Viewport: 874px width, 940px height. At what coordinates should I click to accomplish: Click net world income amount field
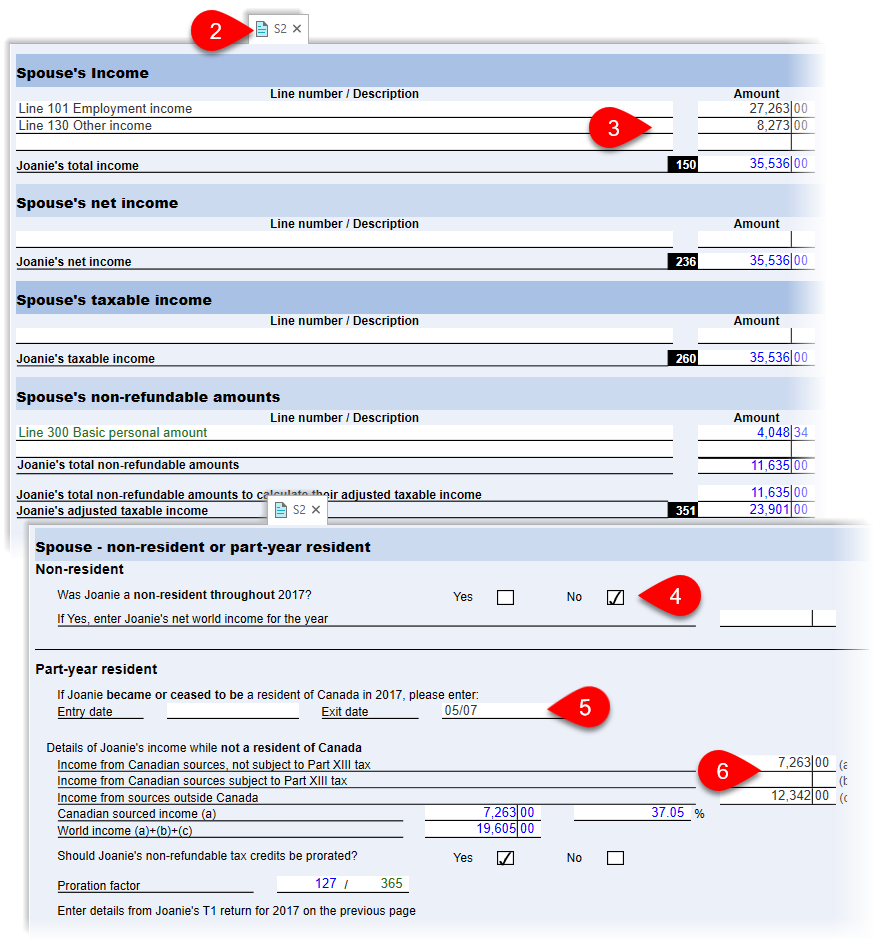pyautogui.click(x=777, y=618)
